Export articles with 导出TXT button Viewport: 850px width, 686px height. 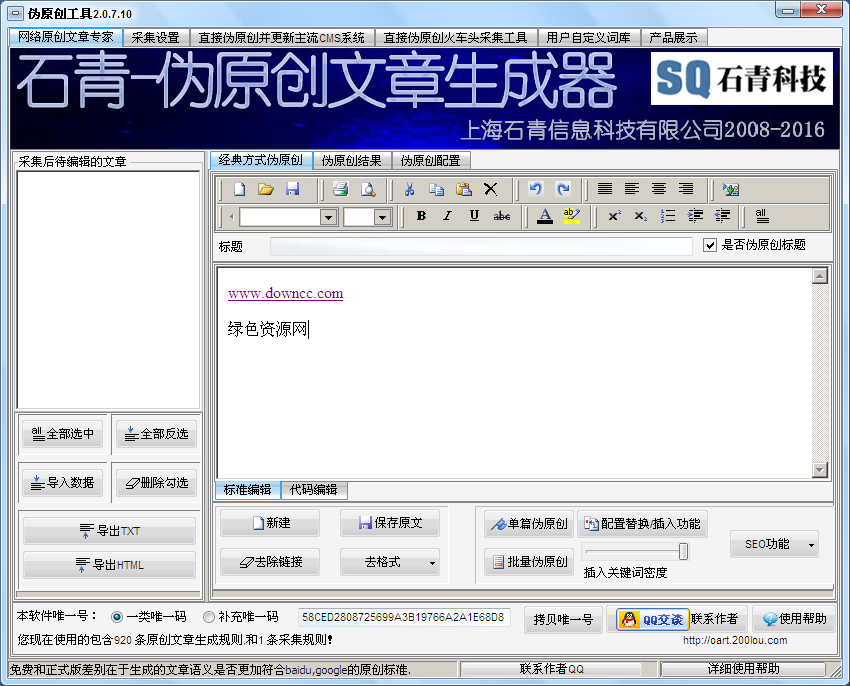tap(109, 531)
